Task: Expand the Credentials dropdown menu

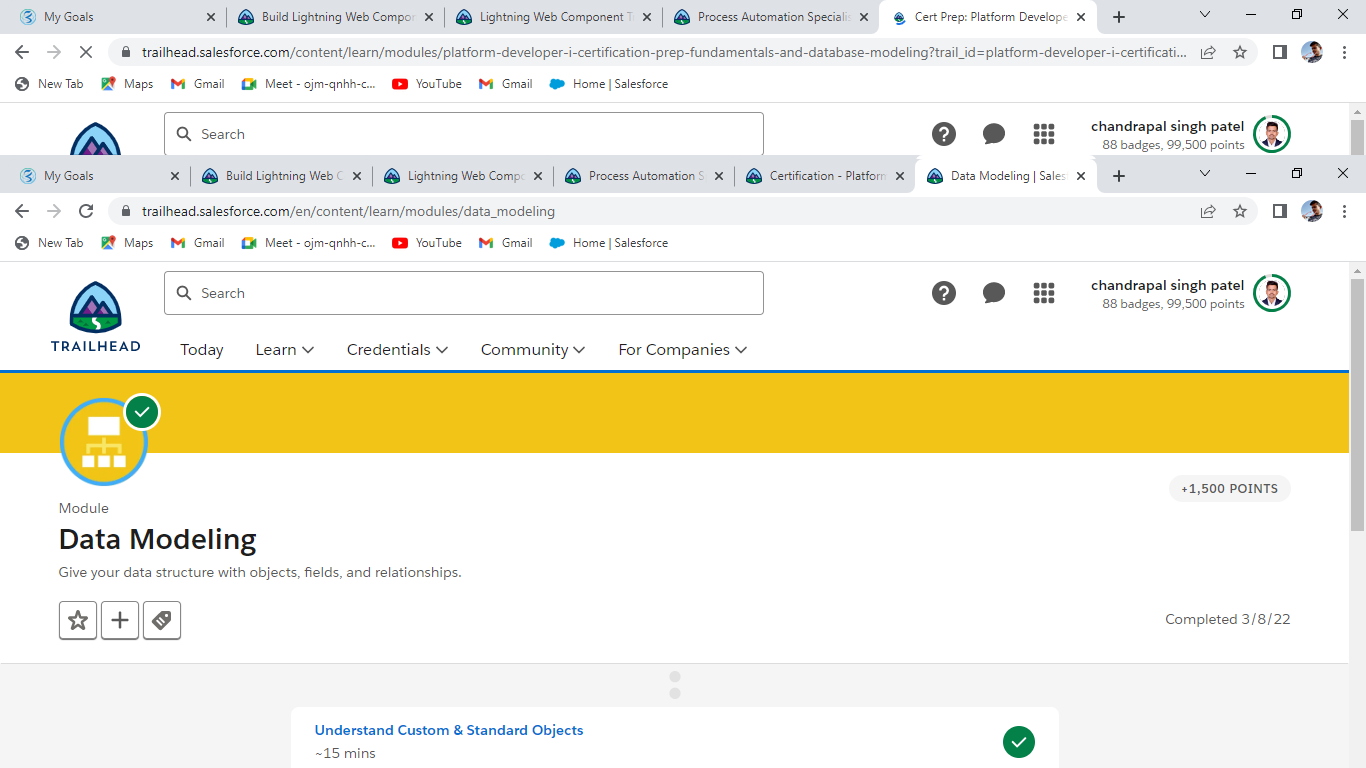Action: (397, 349)
